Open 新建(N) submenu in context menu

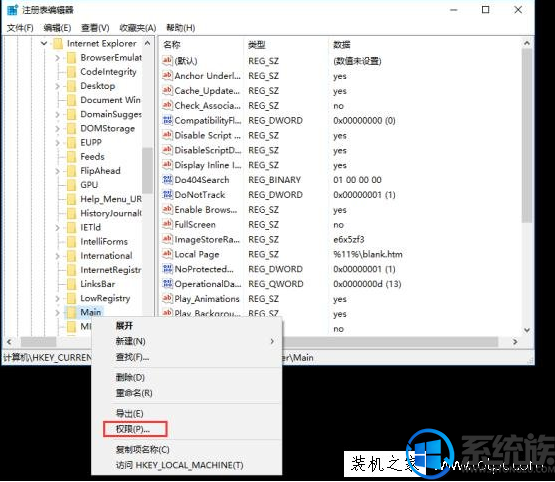coord(187,341)
